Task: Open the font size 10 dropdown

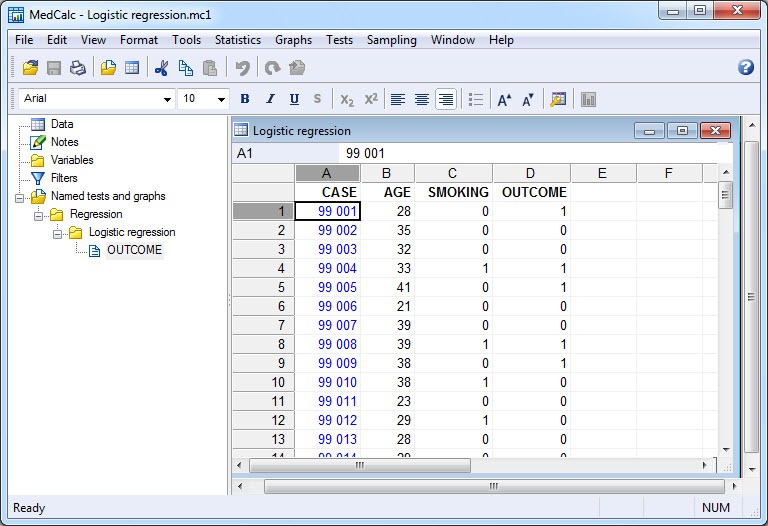Action: click(x=221, y=99)
